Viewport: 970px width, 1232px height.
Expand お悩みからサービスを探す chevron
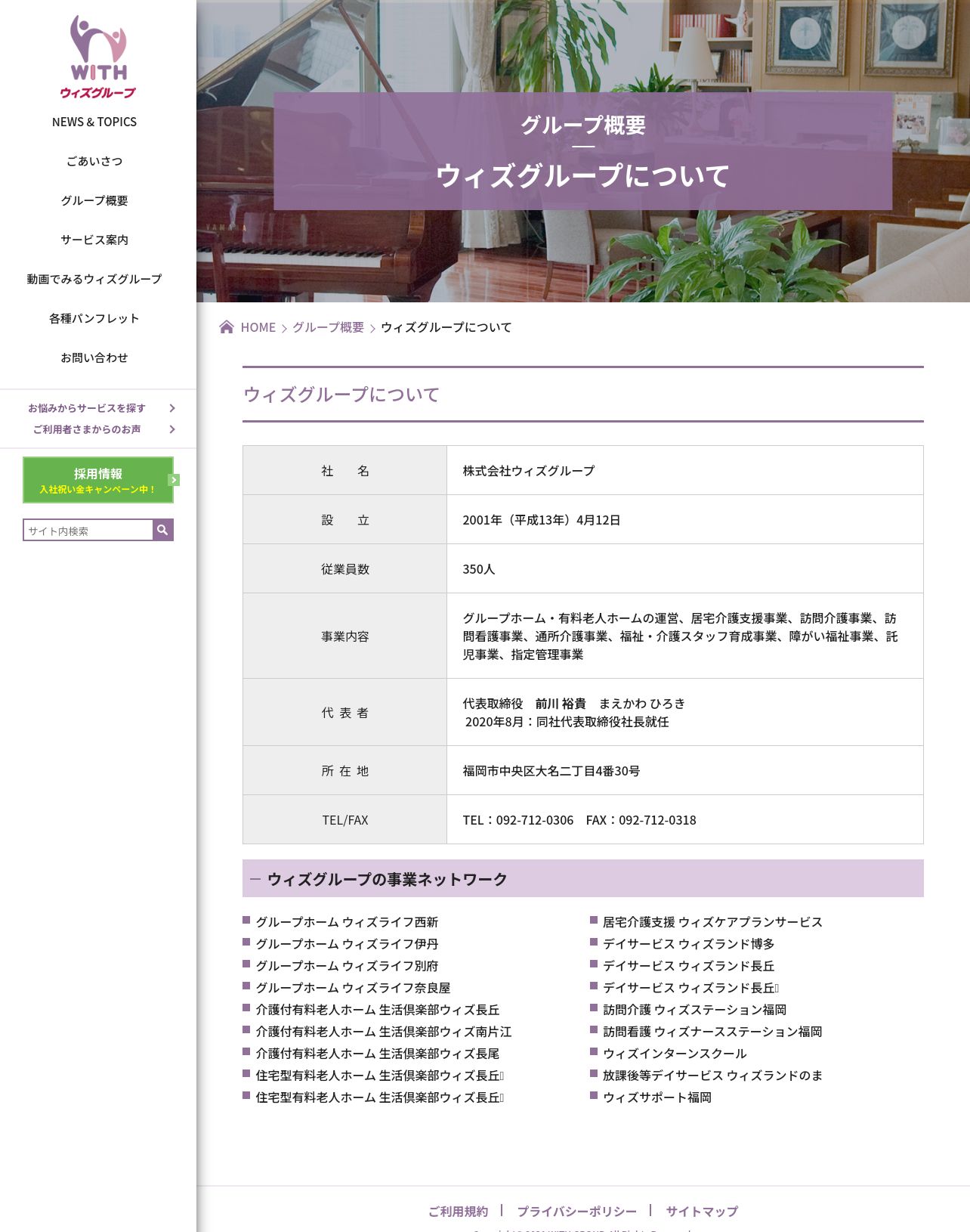click(x=172, y=408)
